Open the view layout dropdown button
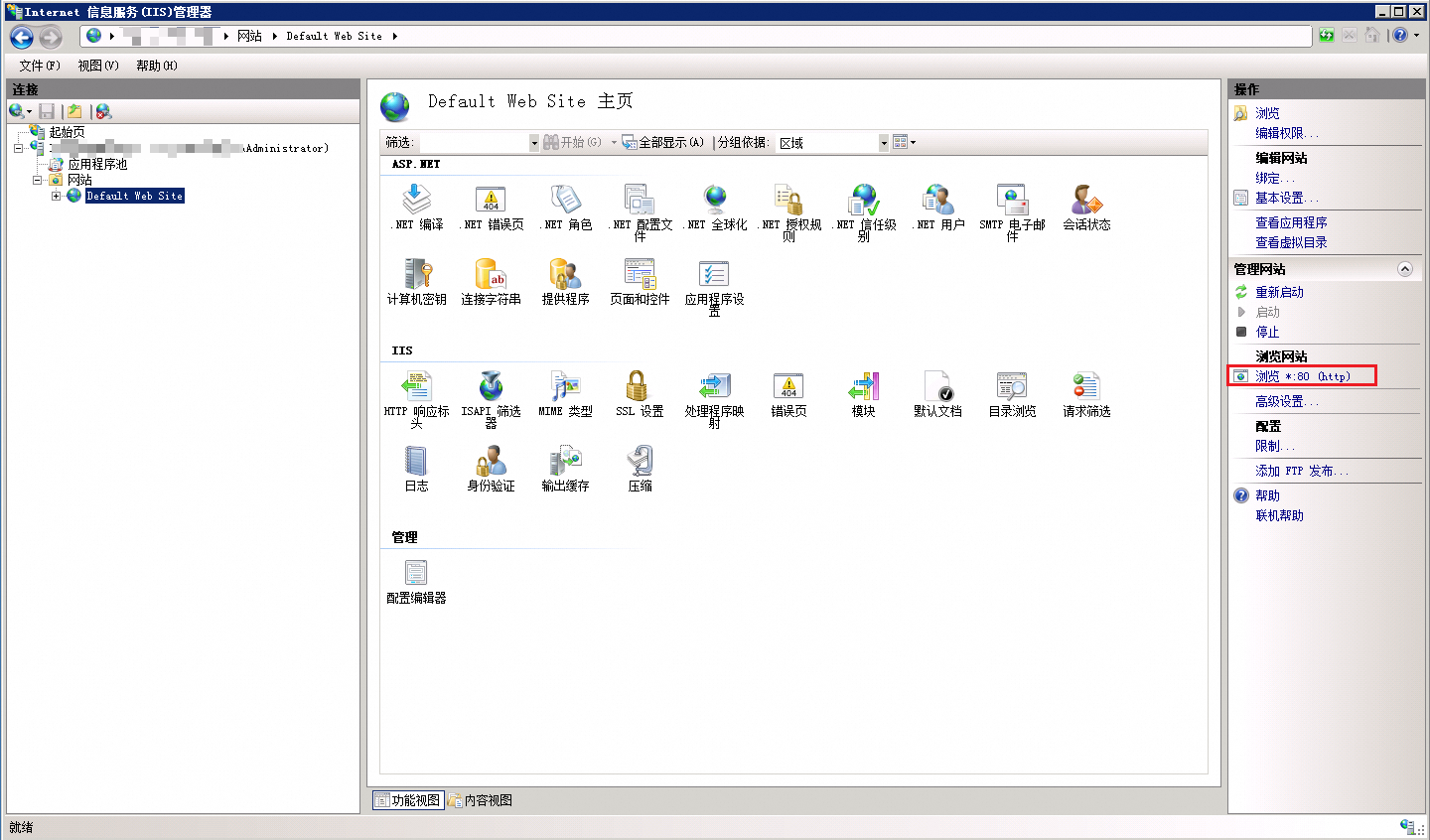Viewport: 1430px width, 840px height. click(x=904, y=142)
